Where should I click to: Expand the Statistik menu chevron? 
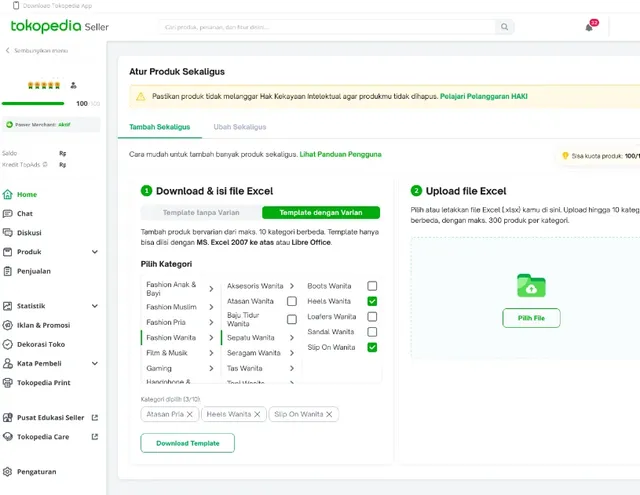pyautogui.click(x=95, y=306)
